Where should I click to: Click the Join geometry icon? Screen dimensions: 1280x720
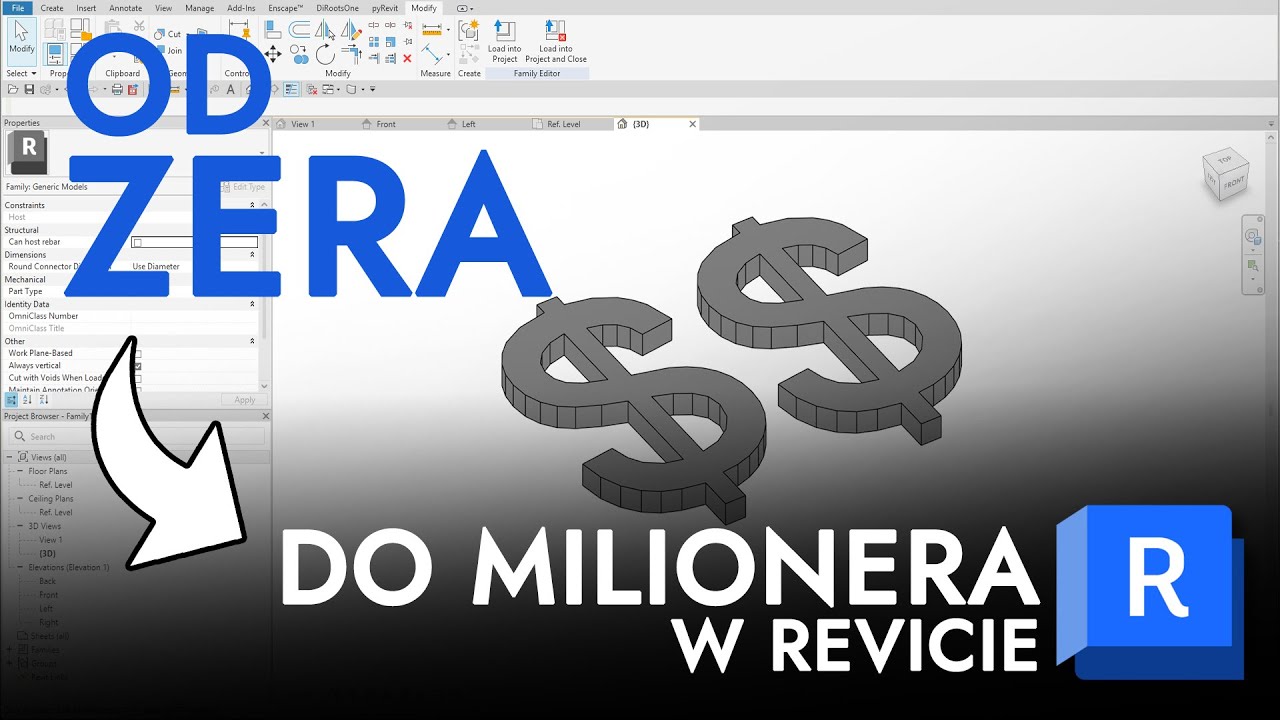click(167, 50)
